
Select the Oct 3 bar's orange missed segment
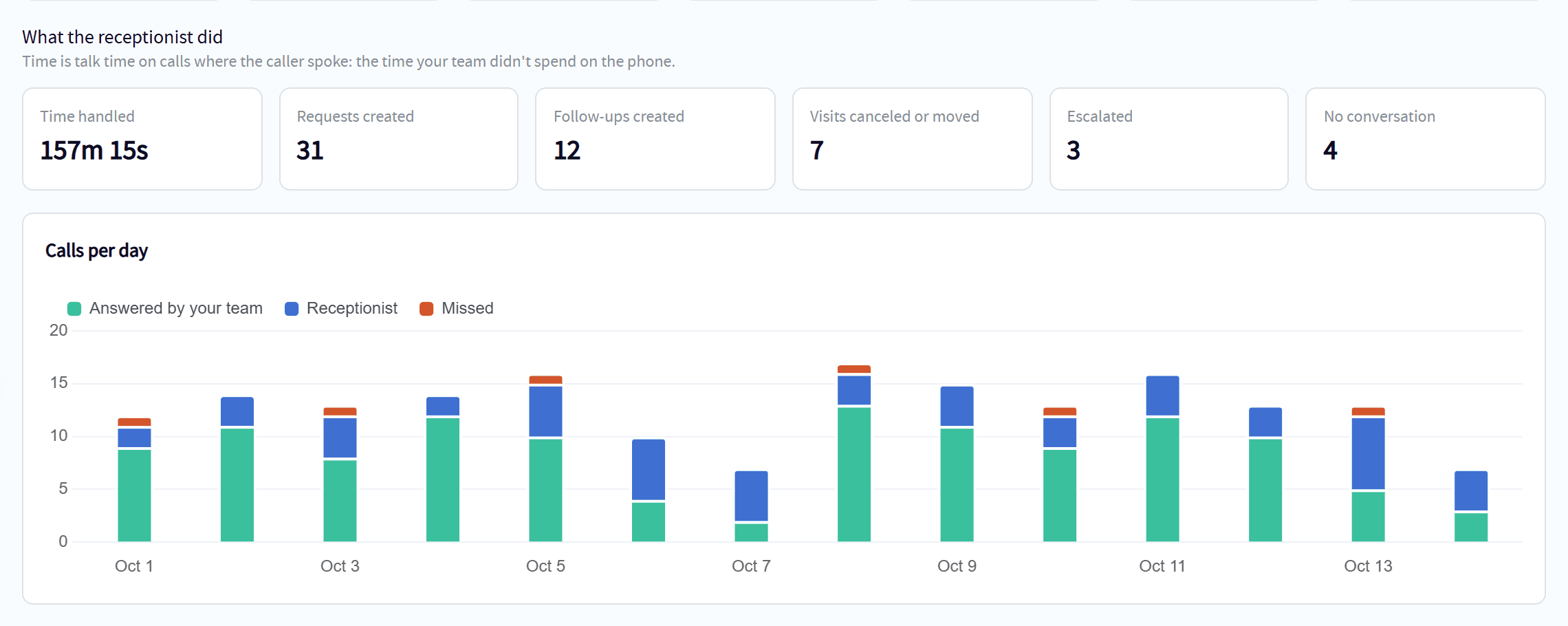tap(340, 411)
